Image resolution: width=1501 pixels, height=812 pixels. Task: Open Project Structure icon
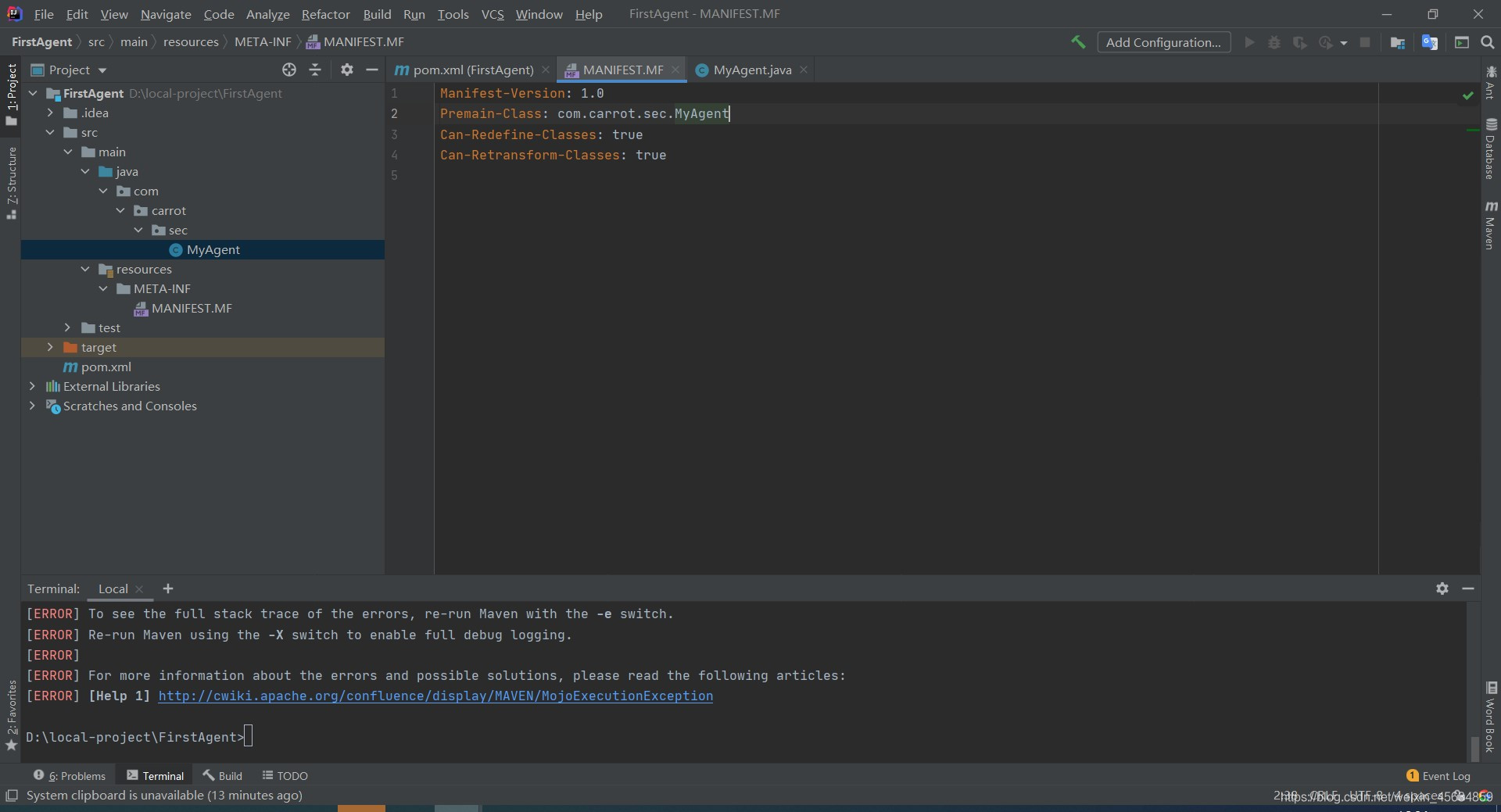1398,42
